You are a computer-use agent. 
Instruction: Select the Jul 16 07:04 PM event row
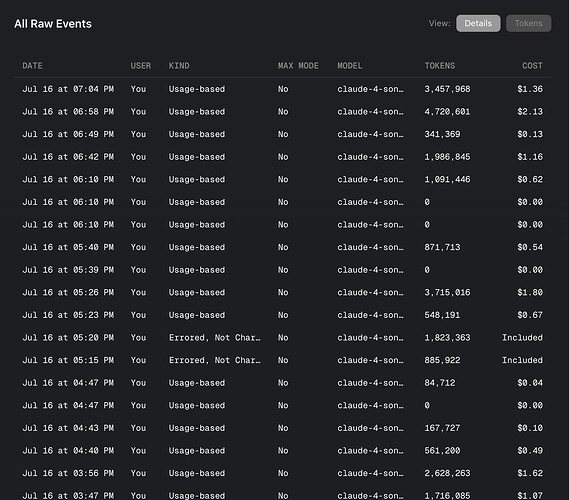[x=283, y=89]
